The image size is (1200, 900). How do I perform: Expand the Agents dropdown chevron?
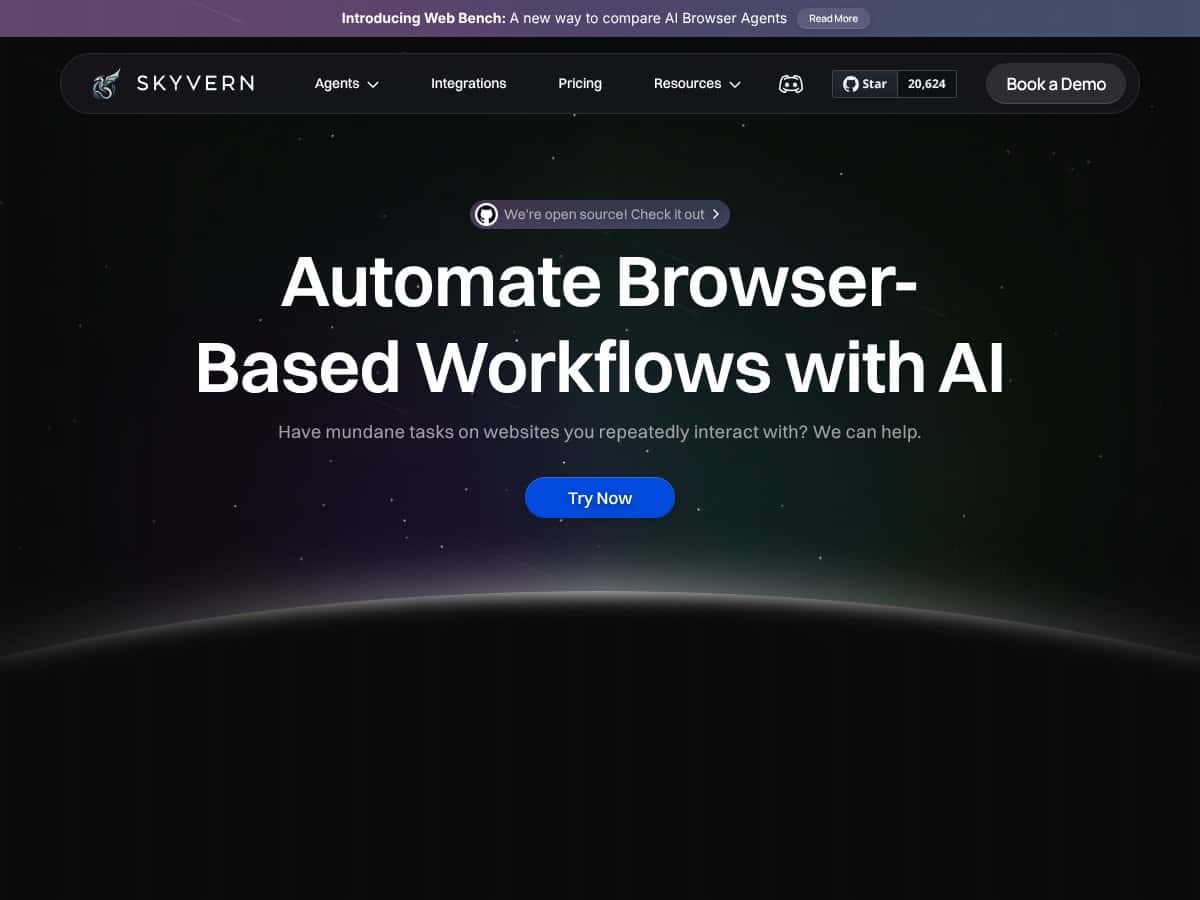coord(373,85)
